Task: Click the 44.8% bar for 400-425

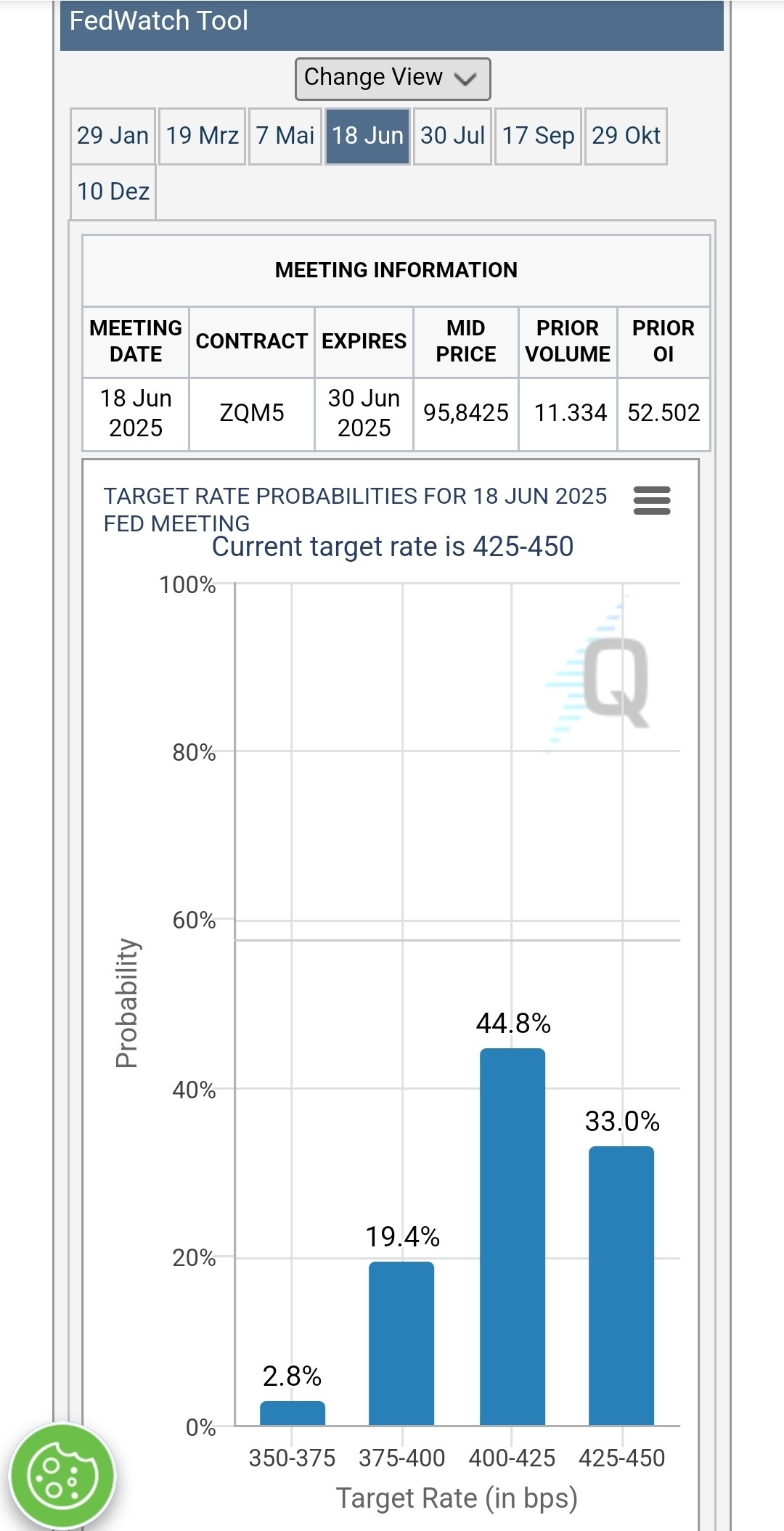Action: pyautogui.click(x=512, y=1236)
